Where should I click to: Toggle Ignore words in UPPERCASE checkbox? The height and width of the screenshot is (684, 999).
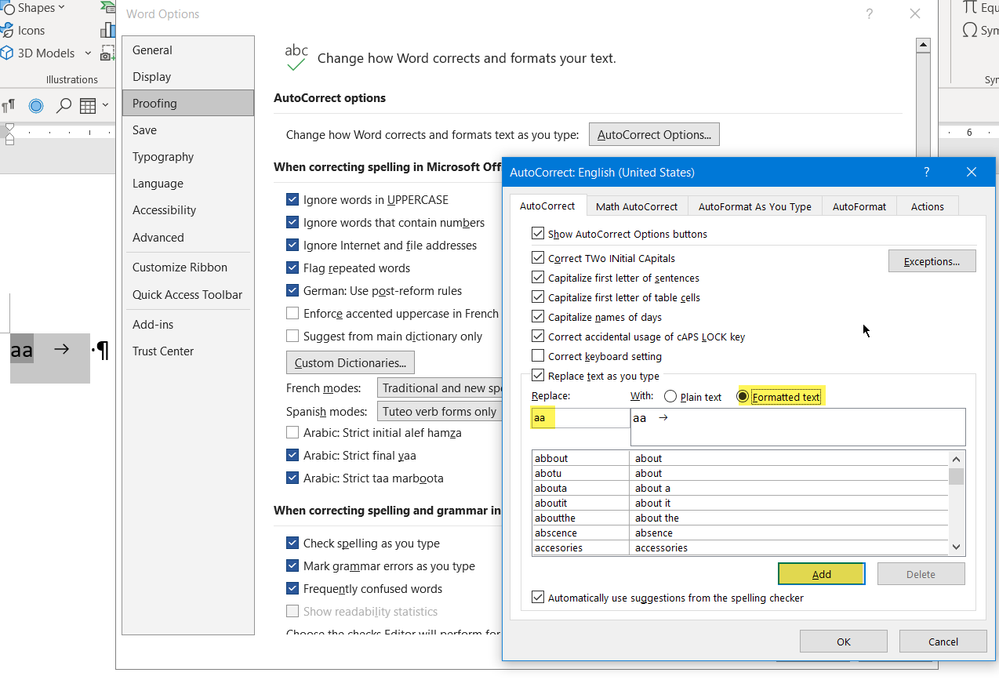[x=292, y=199]
